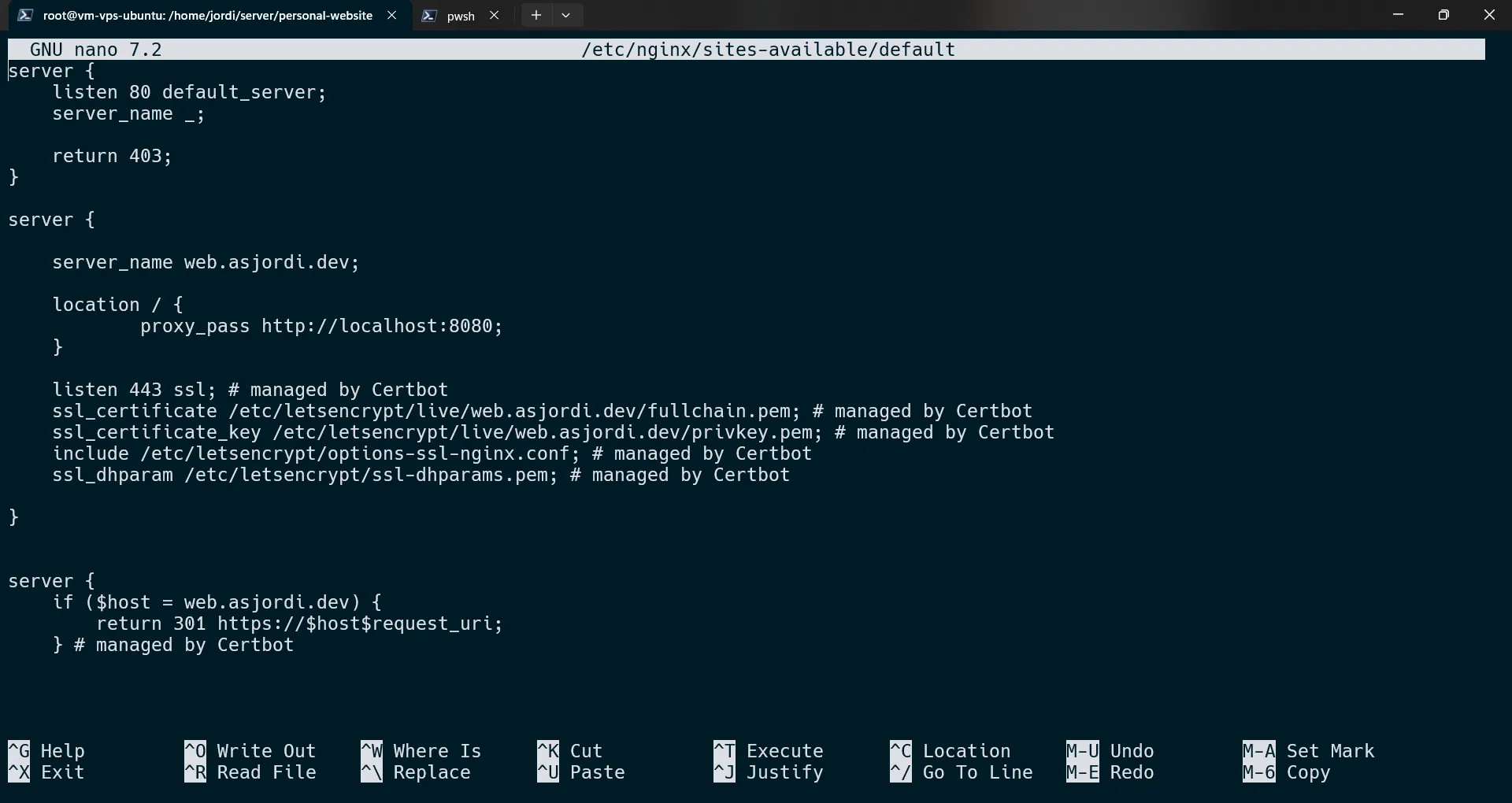The width and height of the screenshot is (1512, 803).
Task: Switch to the pwsh tab
Action: 461,16
